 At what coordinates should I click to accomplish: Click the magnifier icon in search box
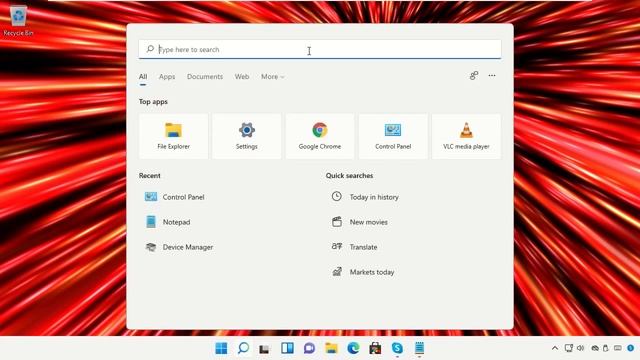click(x=150, y=49)
